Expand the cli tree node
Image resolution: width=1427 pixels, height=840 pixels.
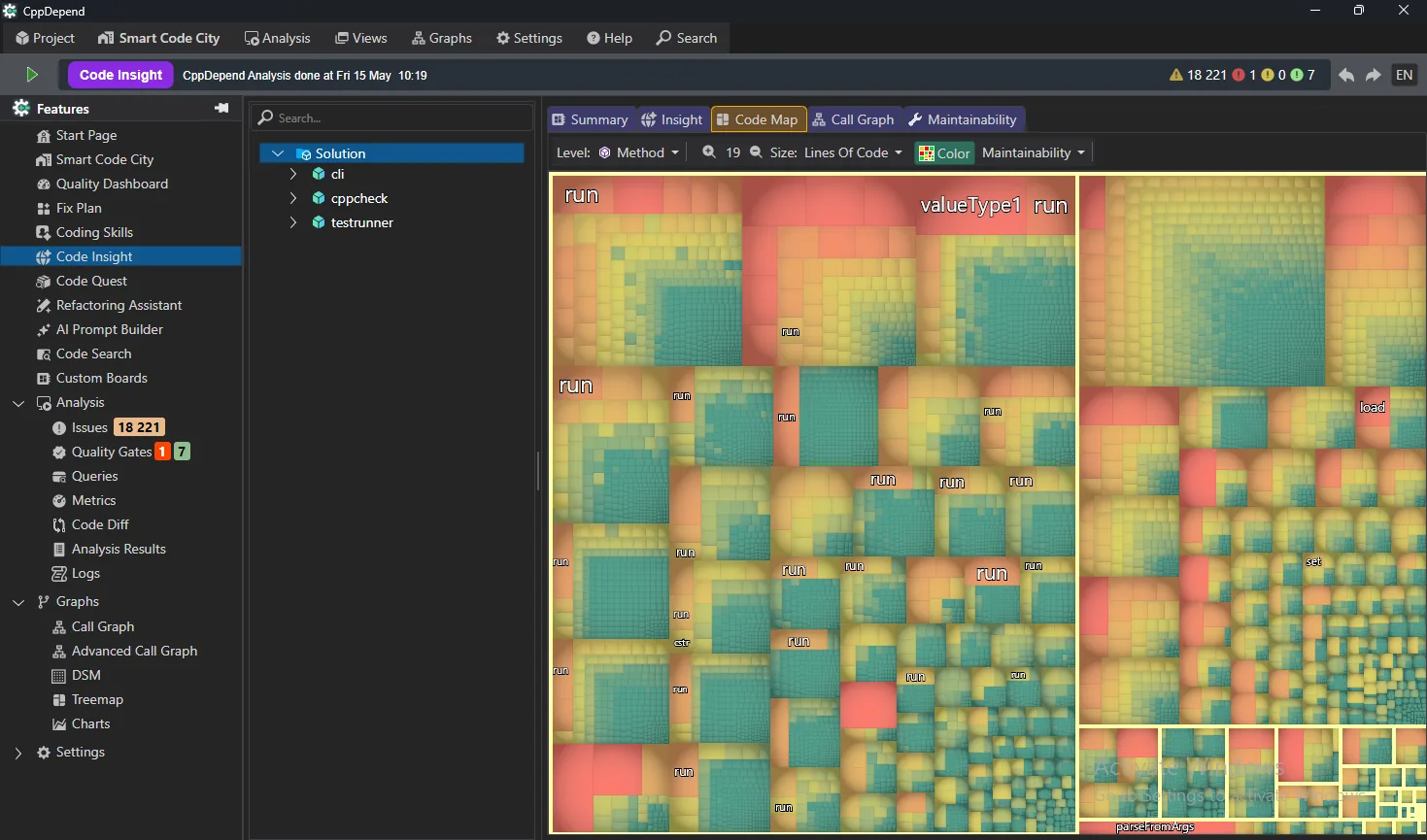[293, 174]
